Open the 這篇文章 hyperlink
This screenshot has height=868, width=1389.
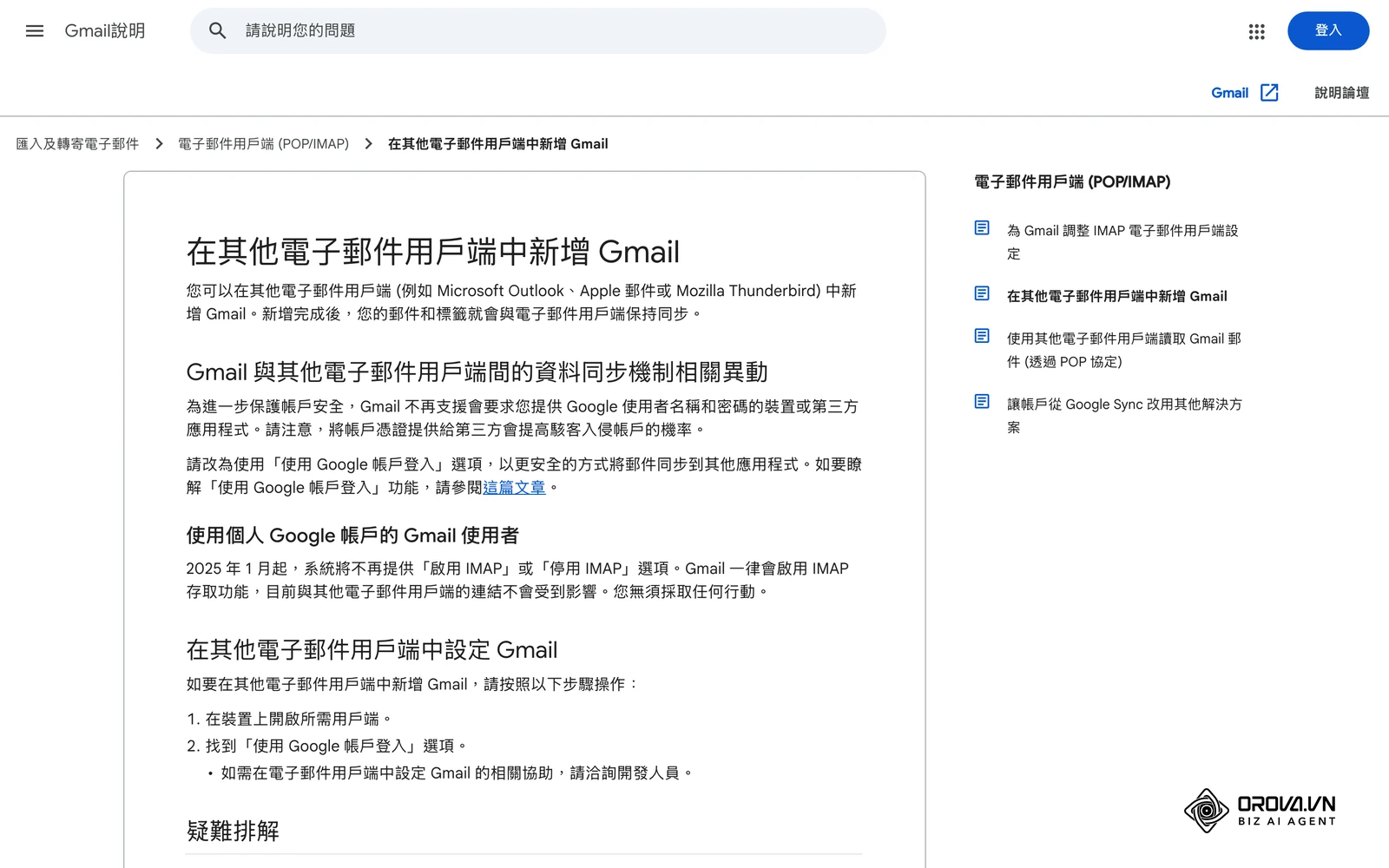(x=514, y=488)
